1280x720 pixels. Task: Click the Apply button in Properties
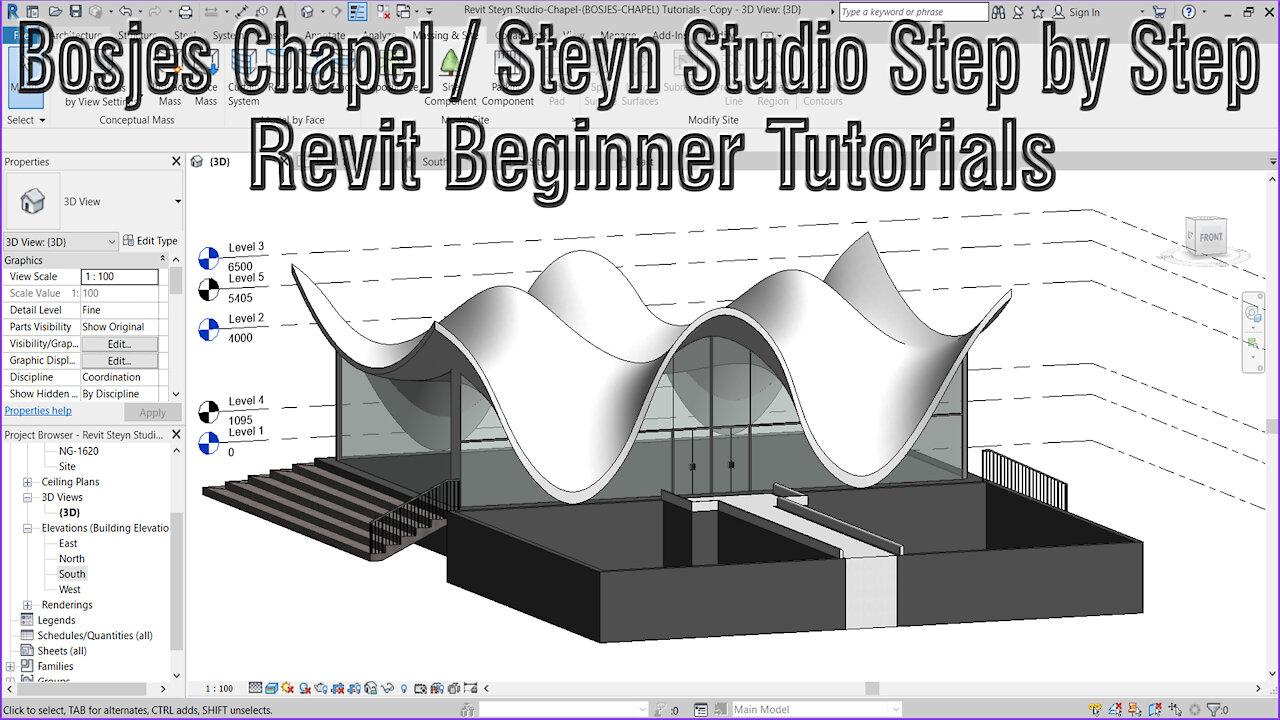(x=153, y=412)
